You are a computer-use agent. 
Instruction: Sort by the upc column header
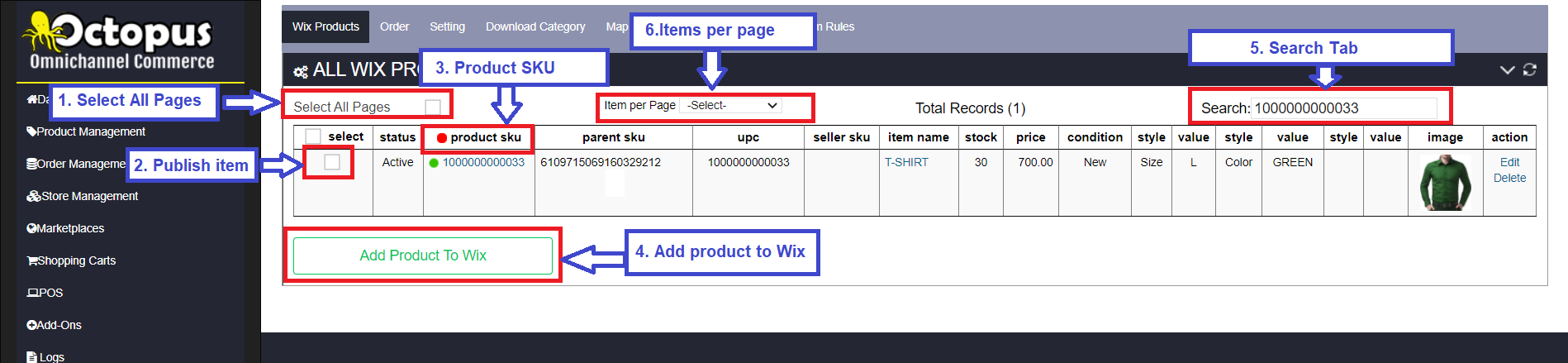(748, 137)
